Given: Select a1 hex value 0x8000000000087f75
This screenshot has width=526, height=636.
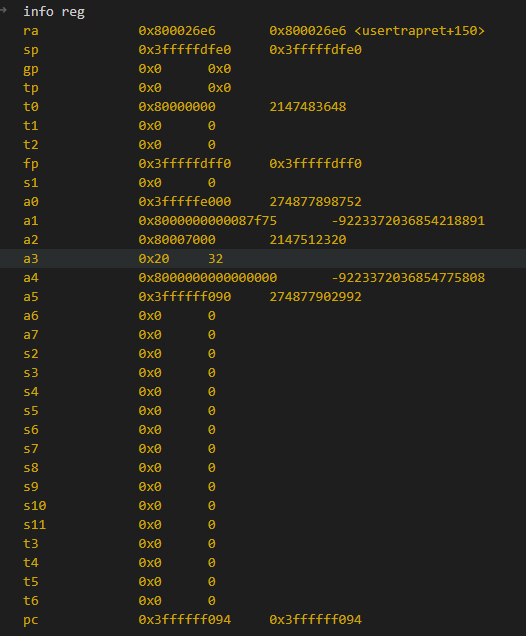Looking at the screenshot, I should pos(208,221).
